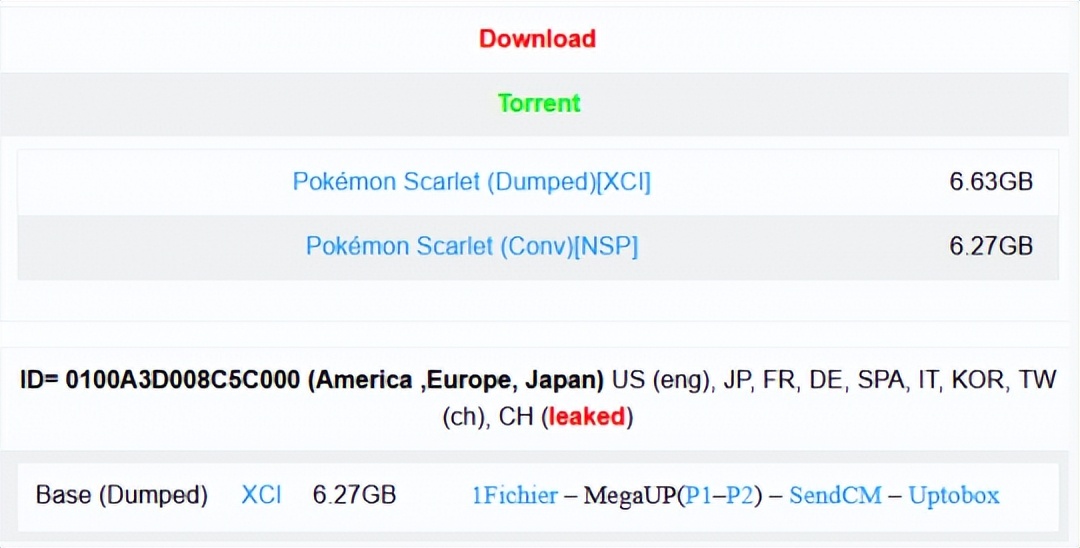Open Pokémon Scarlet (Conv)[NSP] torrent link

[x=471, y=246]
